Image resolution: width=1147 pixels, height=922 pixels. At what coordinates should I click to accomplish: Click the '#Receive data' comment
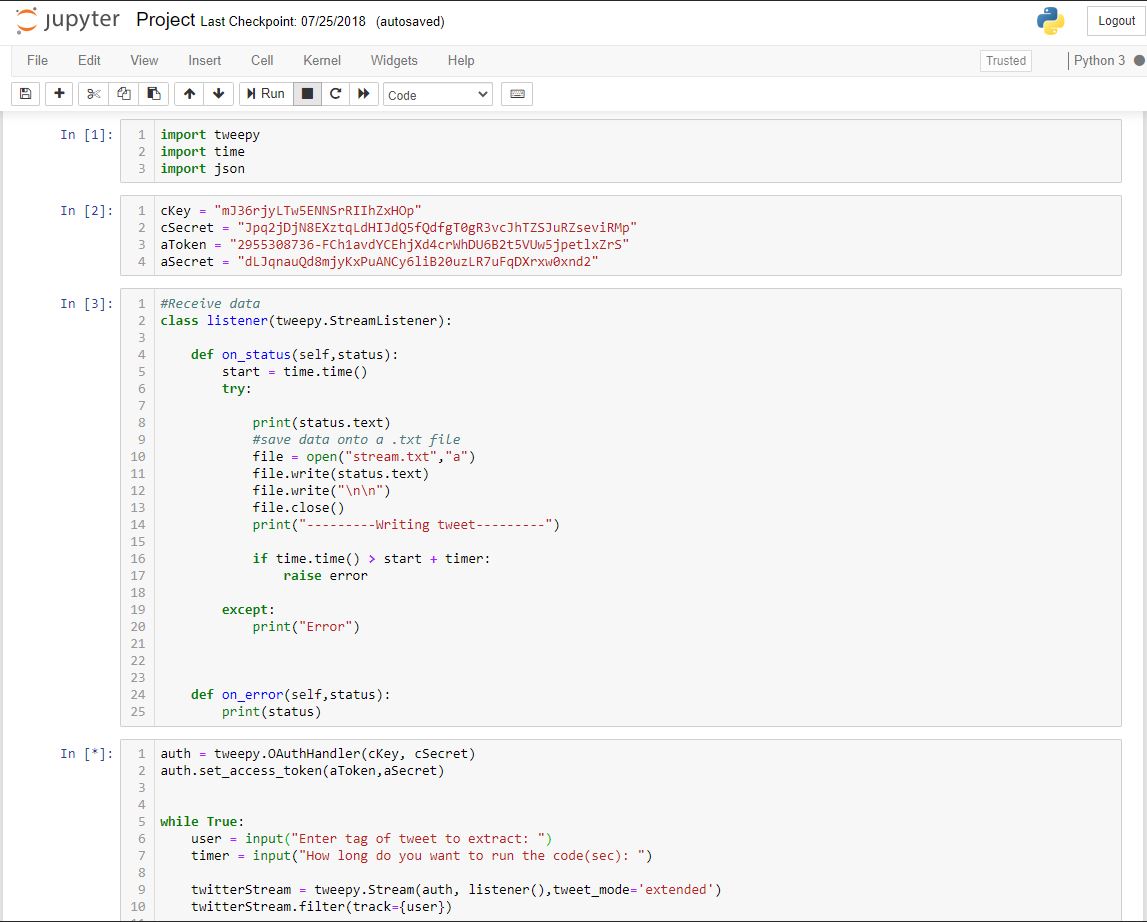[210, 304]
